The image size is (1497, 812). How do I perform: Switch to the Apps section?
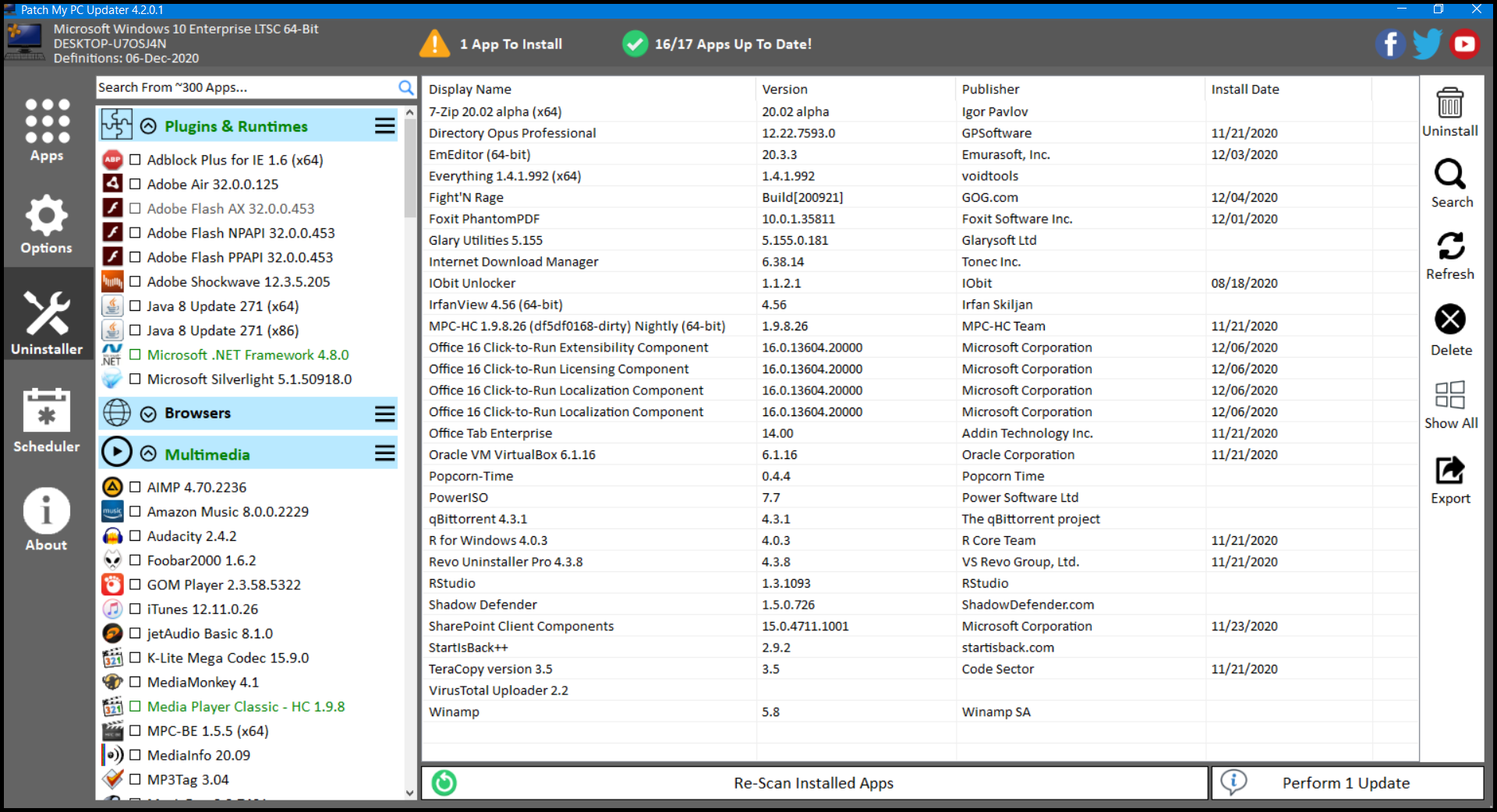click(47, 130)
